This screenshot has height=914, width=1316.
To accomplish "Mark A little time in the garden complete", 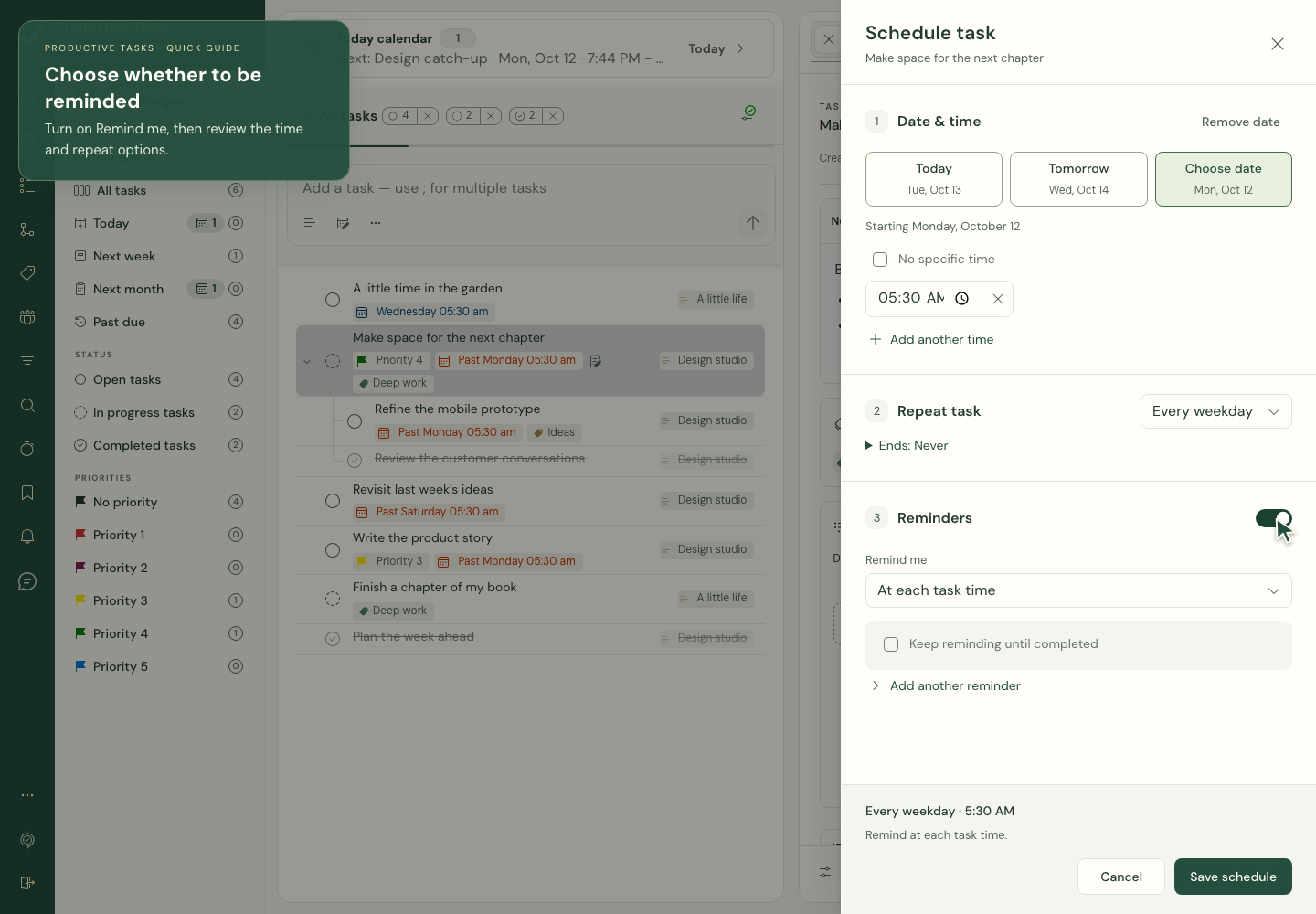I will (x=333, y=300).
